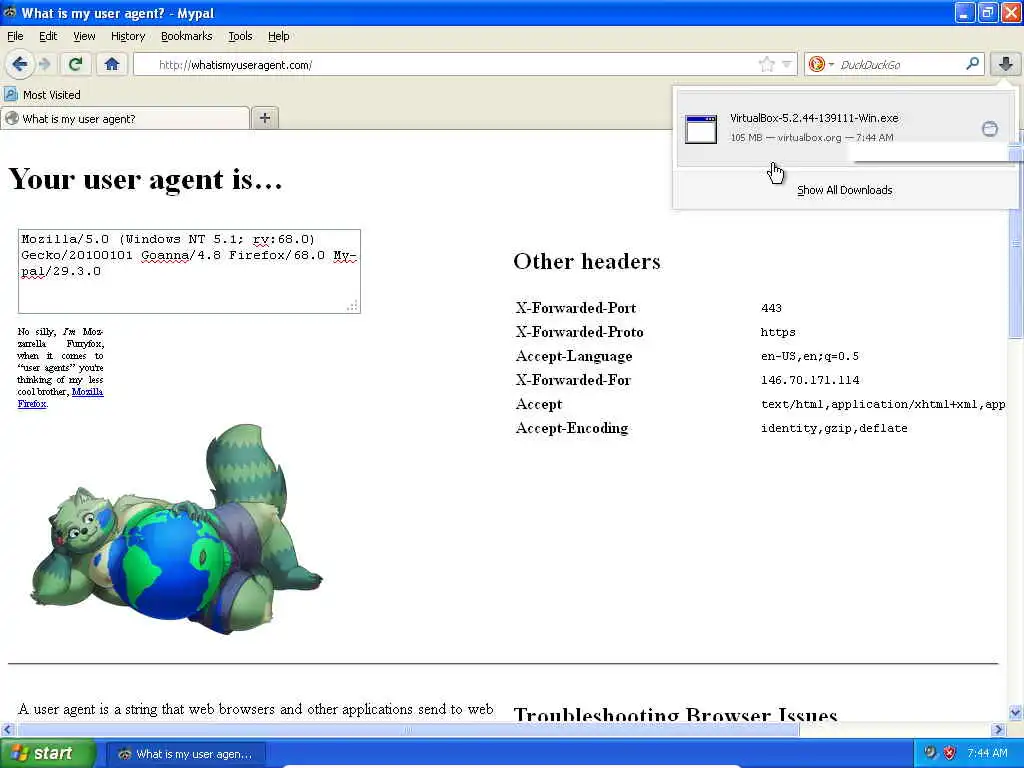Grab the user agent textarea resize handle
This screenshot has height=768, width=1024.
point(353,306)
